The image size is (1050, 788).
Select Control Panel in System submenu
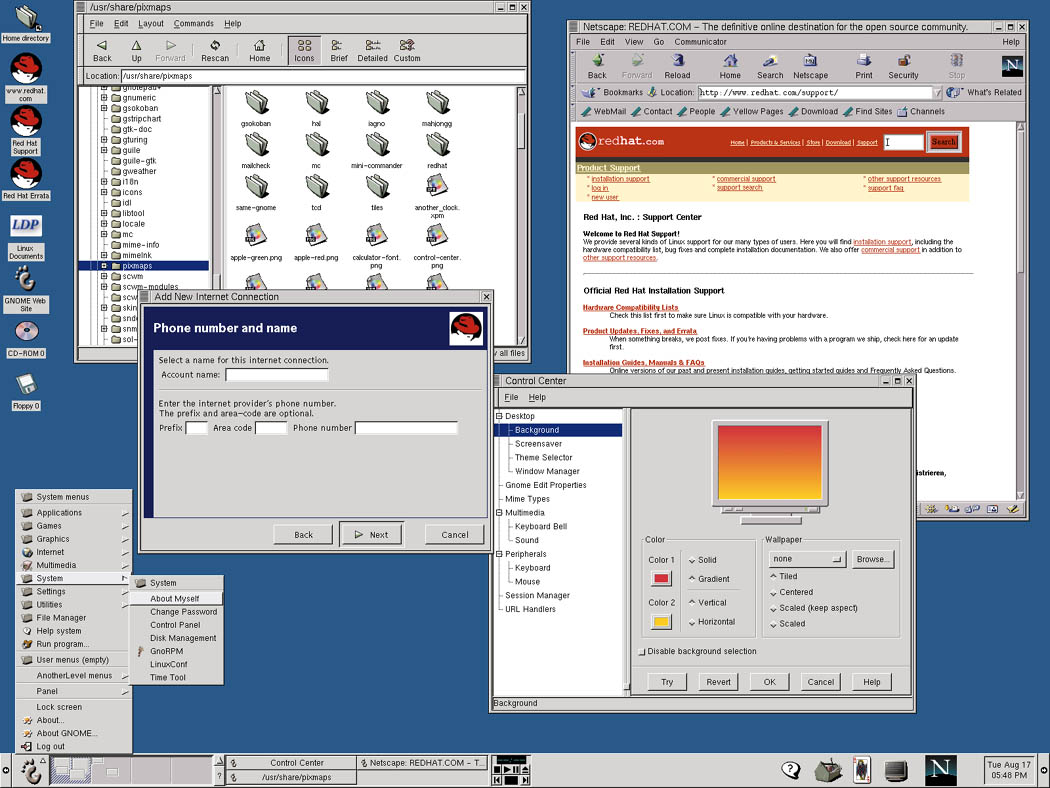(x=175, y=625)
